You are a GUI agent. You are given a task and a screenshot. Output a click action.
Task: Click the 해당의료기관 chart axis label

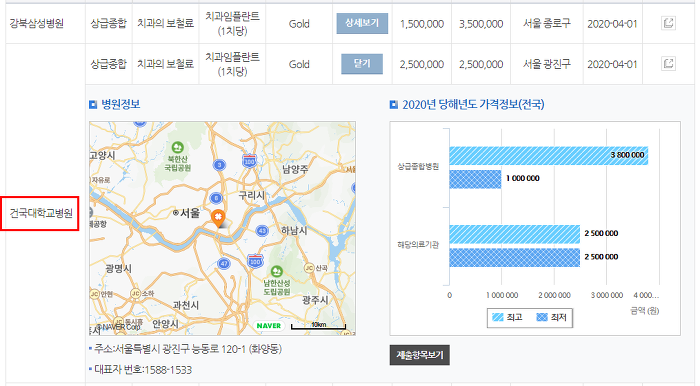(x=418, y=245)
